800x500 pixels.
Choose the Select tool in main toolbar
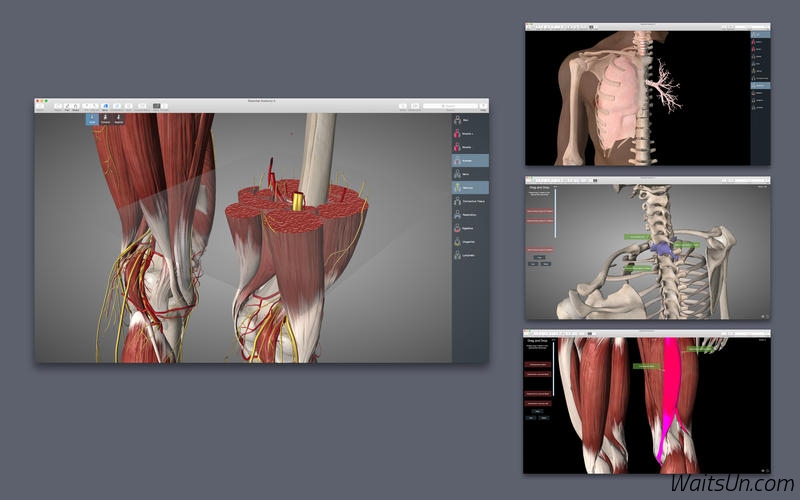pyautogui.click(x=76, y=107)
